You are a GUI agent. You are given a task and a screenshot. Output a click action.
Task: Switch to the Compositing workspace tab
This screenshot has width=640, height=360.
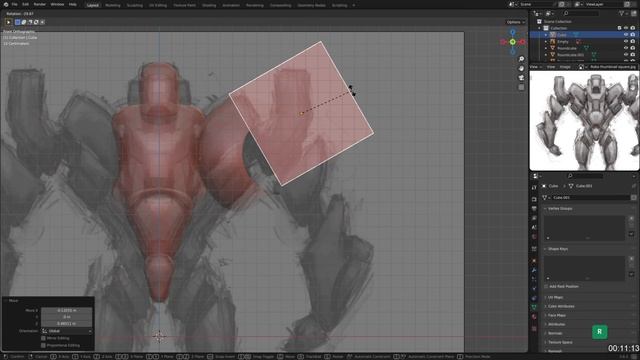[280, 5]
